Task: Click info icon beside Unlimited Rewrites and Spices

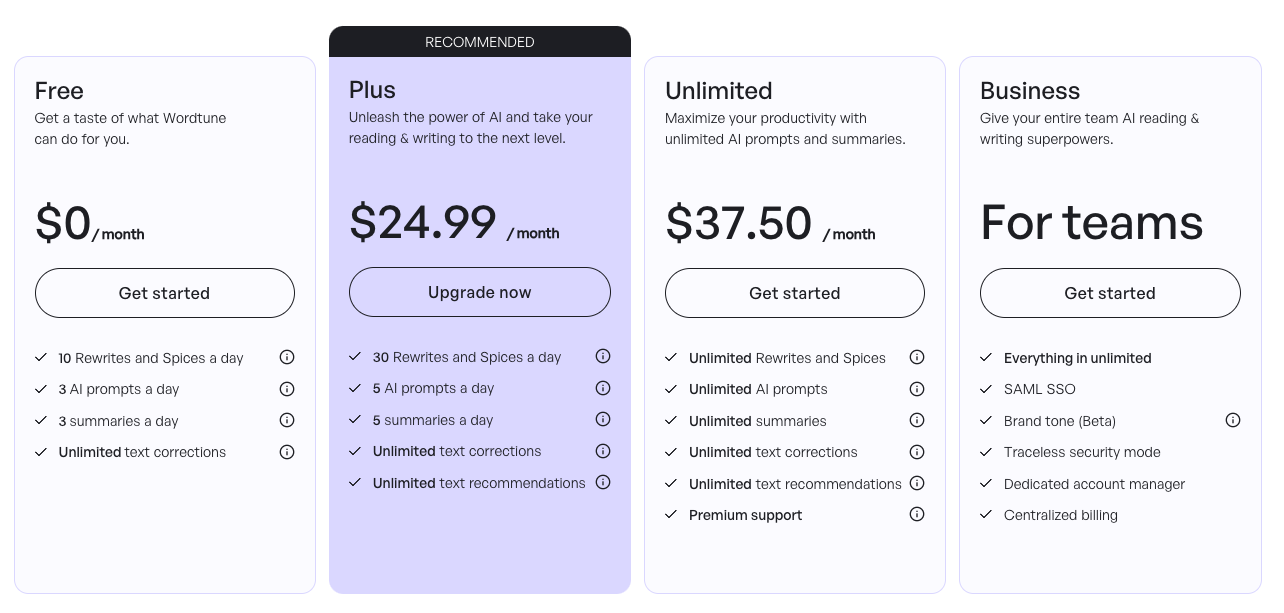Action: pyautogui.click(x=917, y=357)
